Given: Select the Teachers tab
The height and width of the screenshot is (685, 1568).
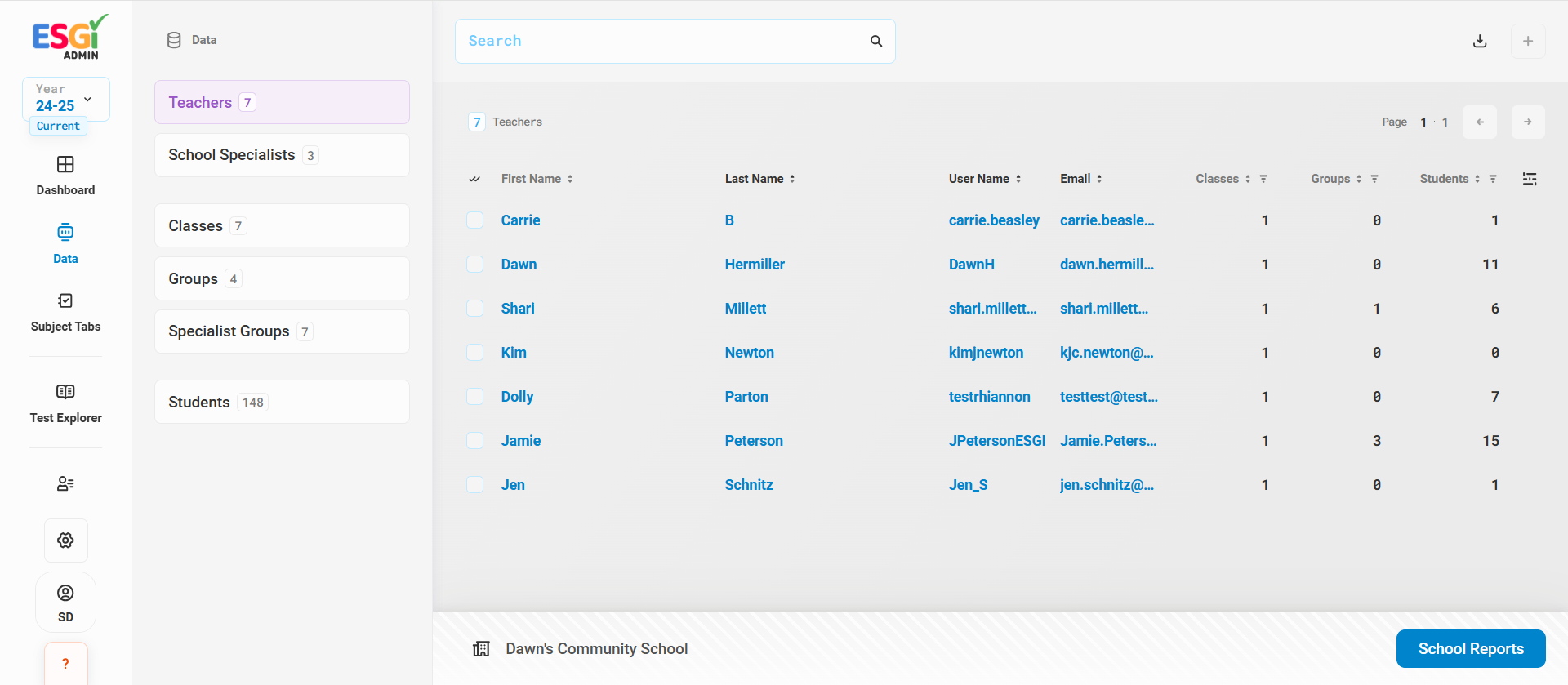Looking at the screenshot, I should [282, 102].
